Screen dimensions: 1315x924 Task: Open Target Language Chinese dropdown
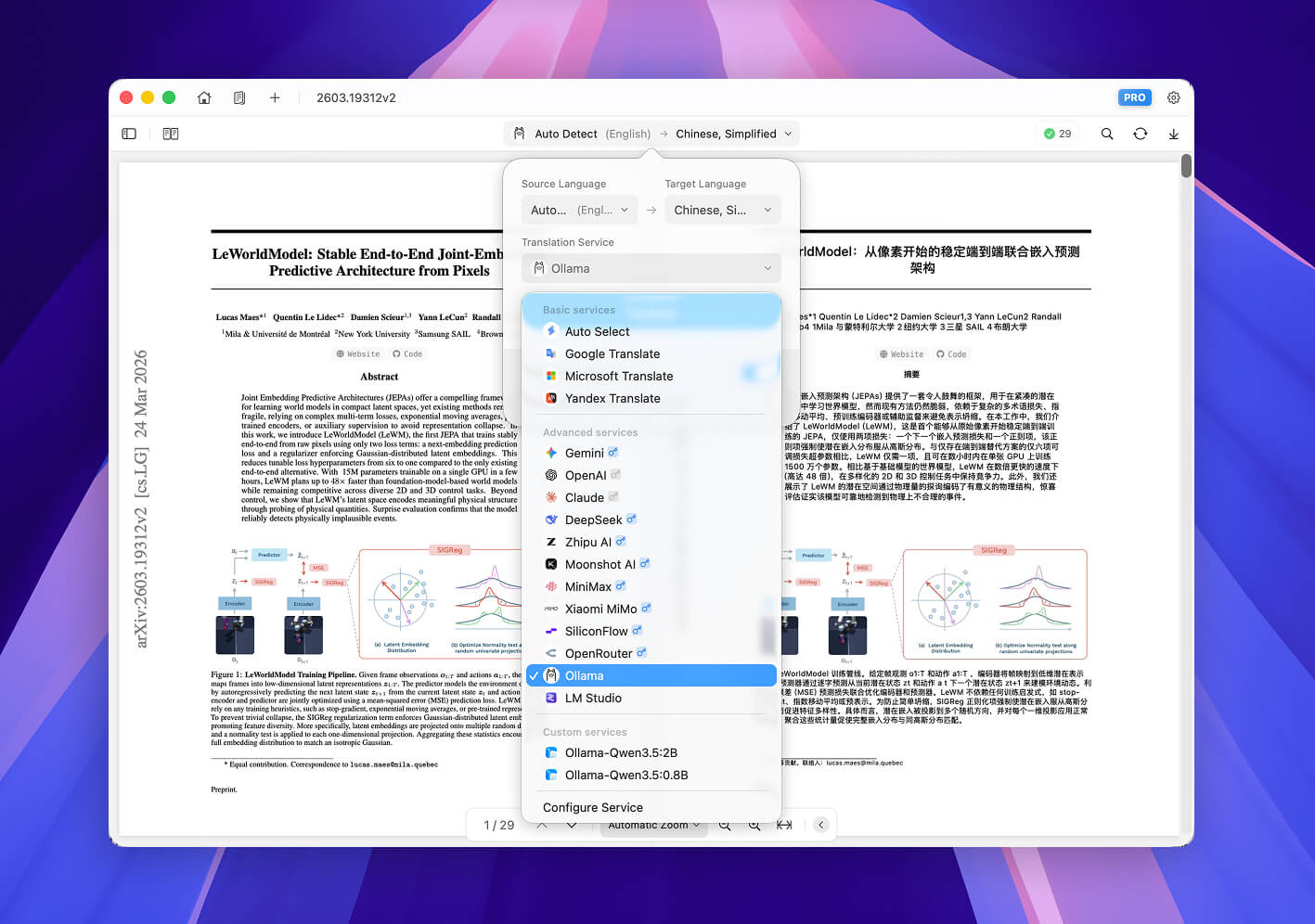coord(723,210)
